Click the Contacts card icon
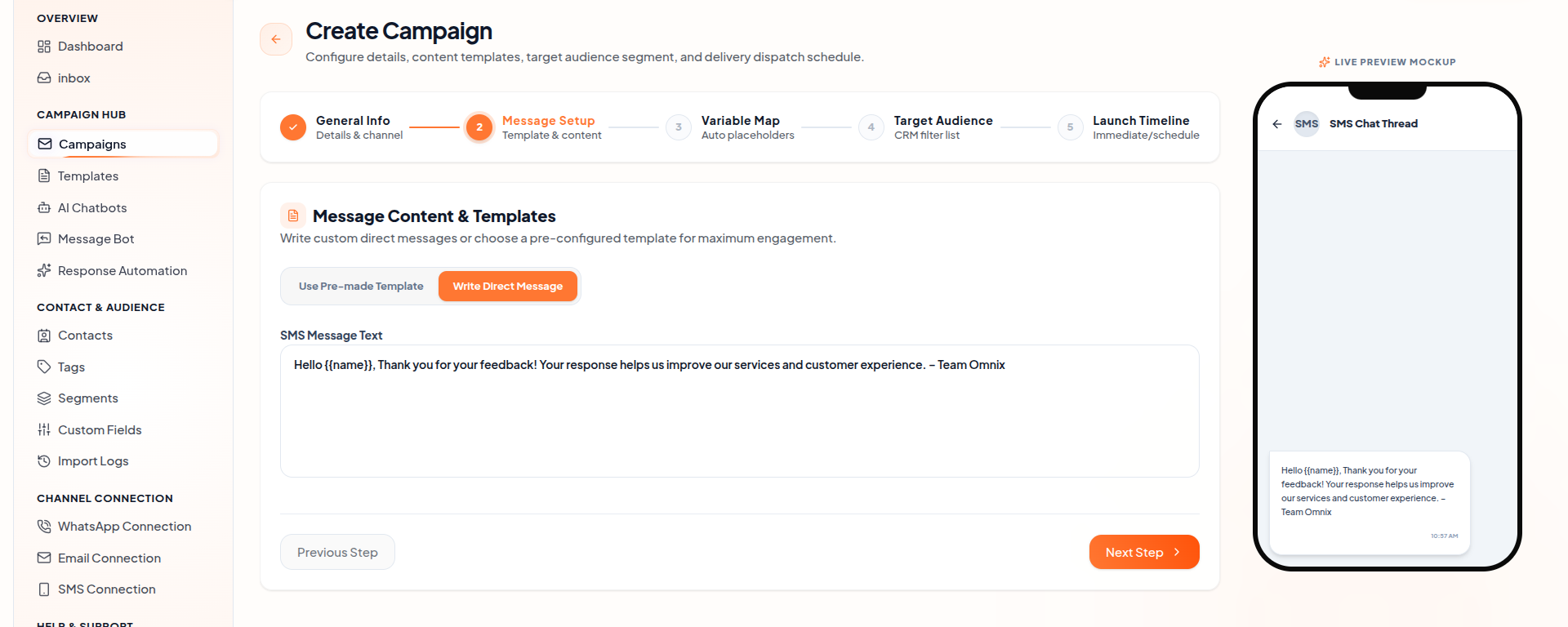This screenshot has width=1568, height=627. [x=44, y=336]
